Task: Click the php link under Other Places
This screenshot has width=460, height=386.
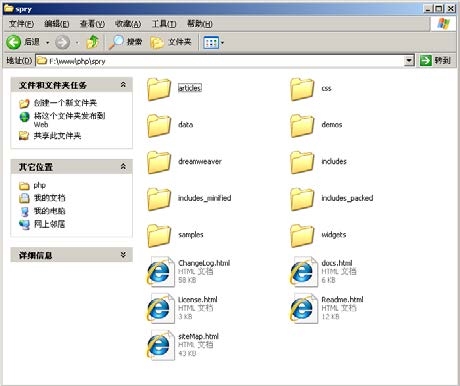Action: coord(40,185)
